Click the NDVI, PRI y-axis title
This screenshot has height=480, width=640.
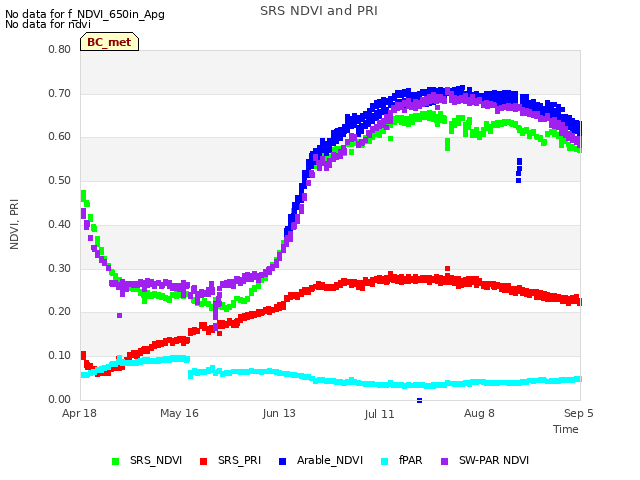(14, 224)
